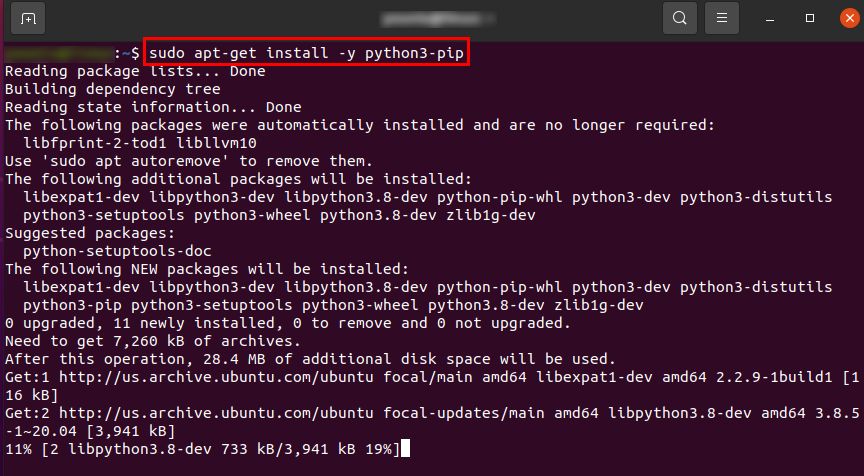Select the libfprint-2-tod1 package name
Screen dimensions: 864x476
(x=95, y=143)
